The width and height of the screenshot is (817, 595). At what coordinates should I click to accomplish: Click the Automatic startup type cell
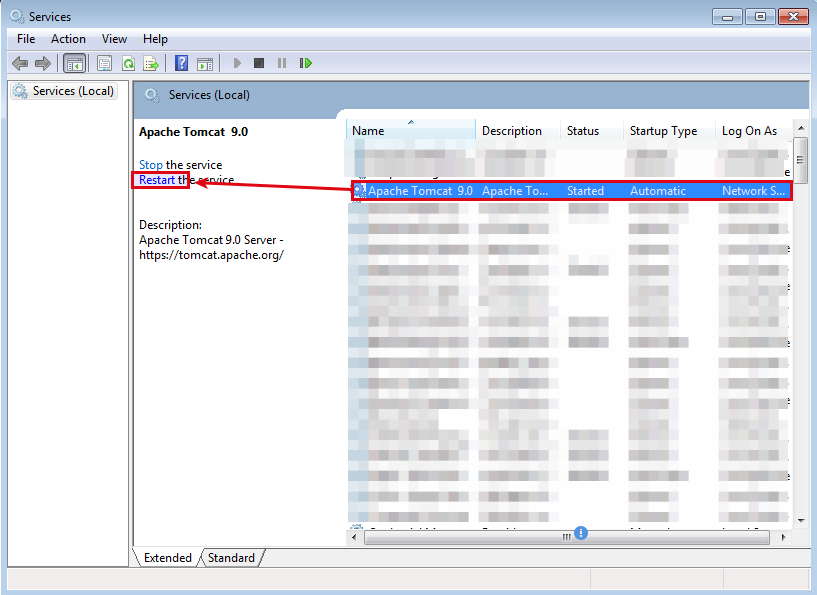658,191
